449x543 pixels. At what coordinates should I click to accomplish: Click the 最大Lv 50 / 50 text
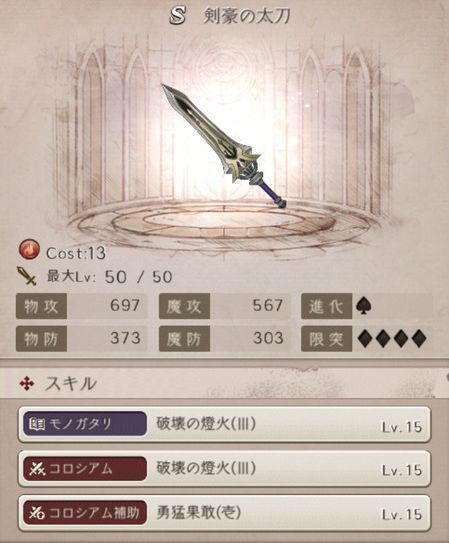point(109,277)
